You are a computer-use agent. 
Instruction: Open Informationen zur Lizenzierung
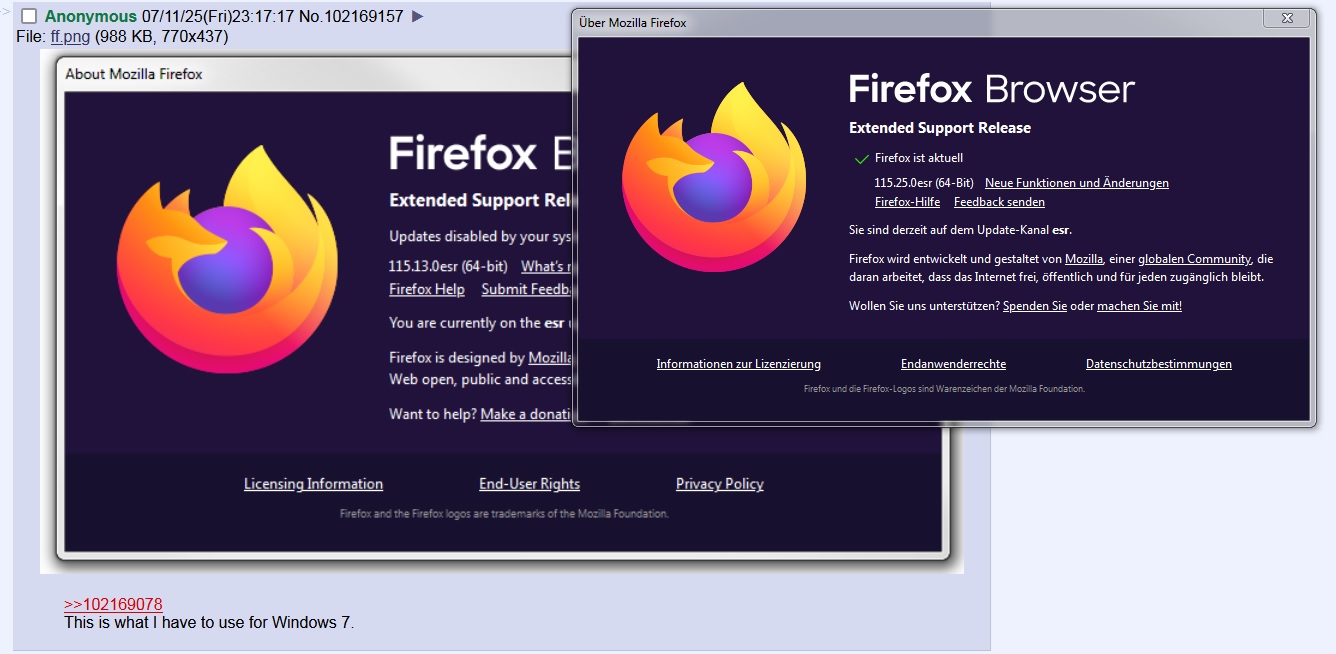click(x=738, y=364)
